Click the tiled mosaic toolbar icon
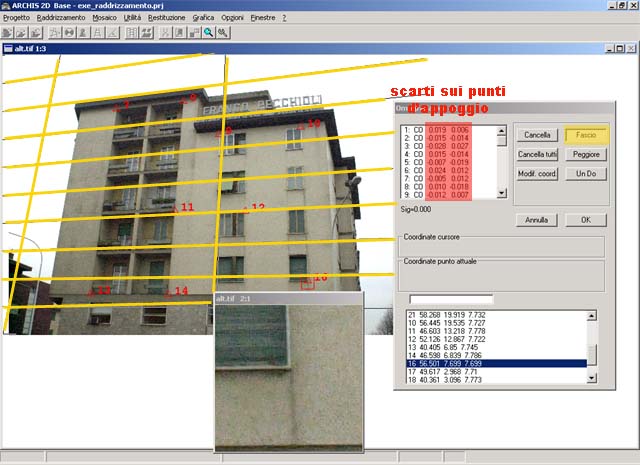Viewport: 640px width, 465px height. point(147,33)
